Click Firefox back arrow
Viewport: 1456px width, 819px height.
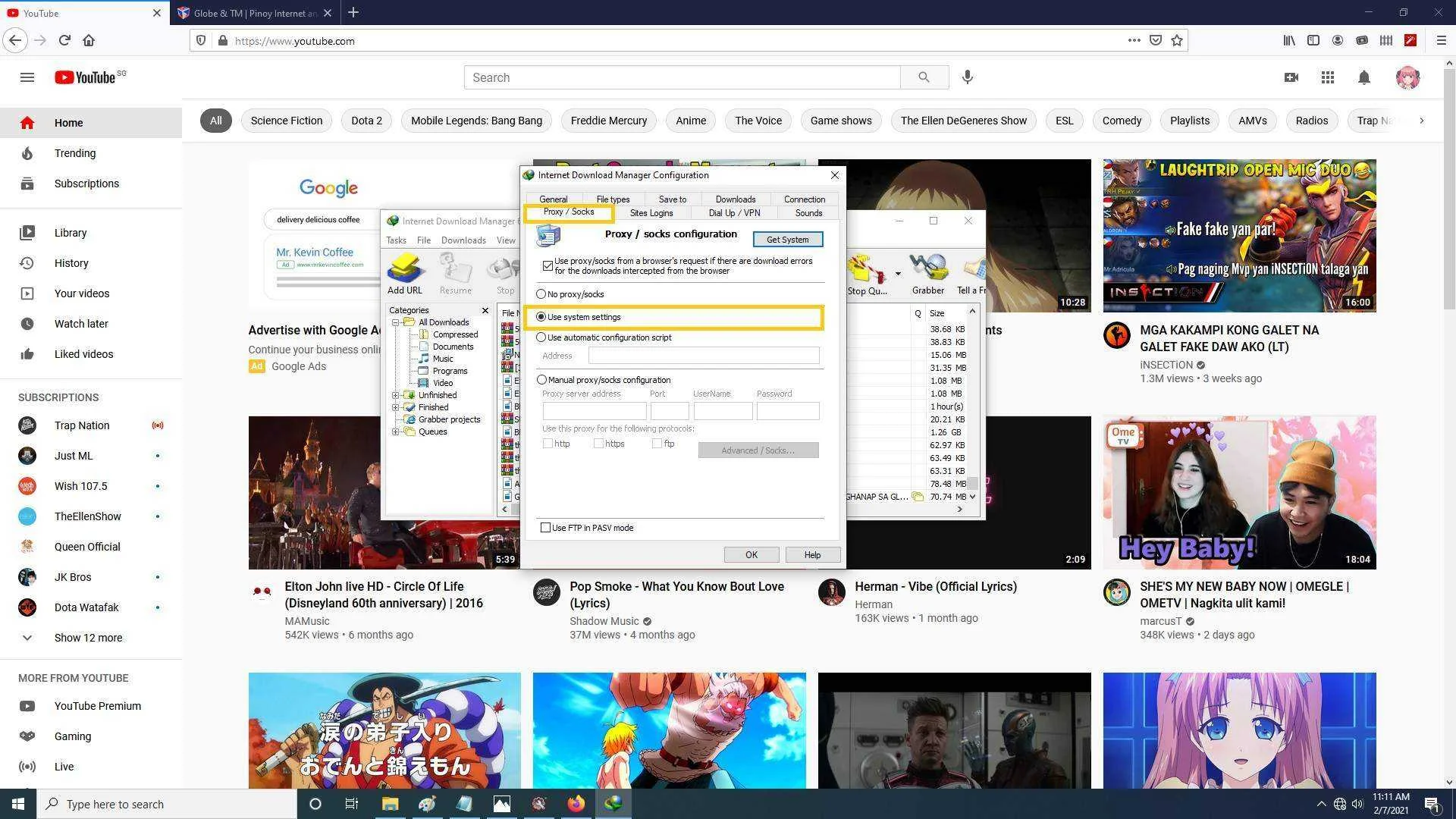click(x=15, y=40)
